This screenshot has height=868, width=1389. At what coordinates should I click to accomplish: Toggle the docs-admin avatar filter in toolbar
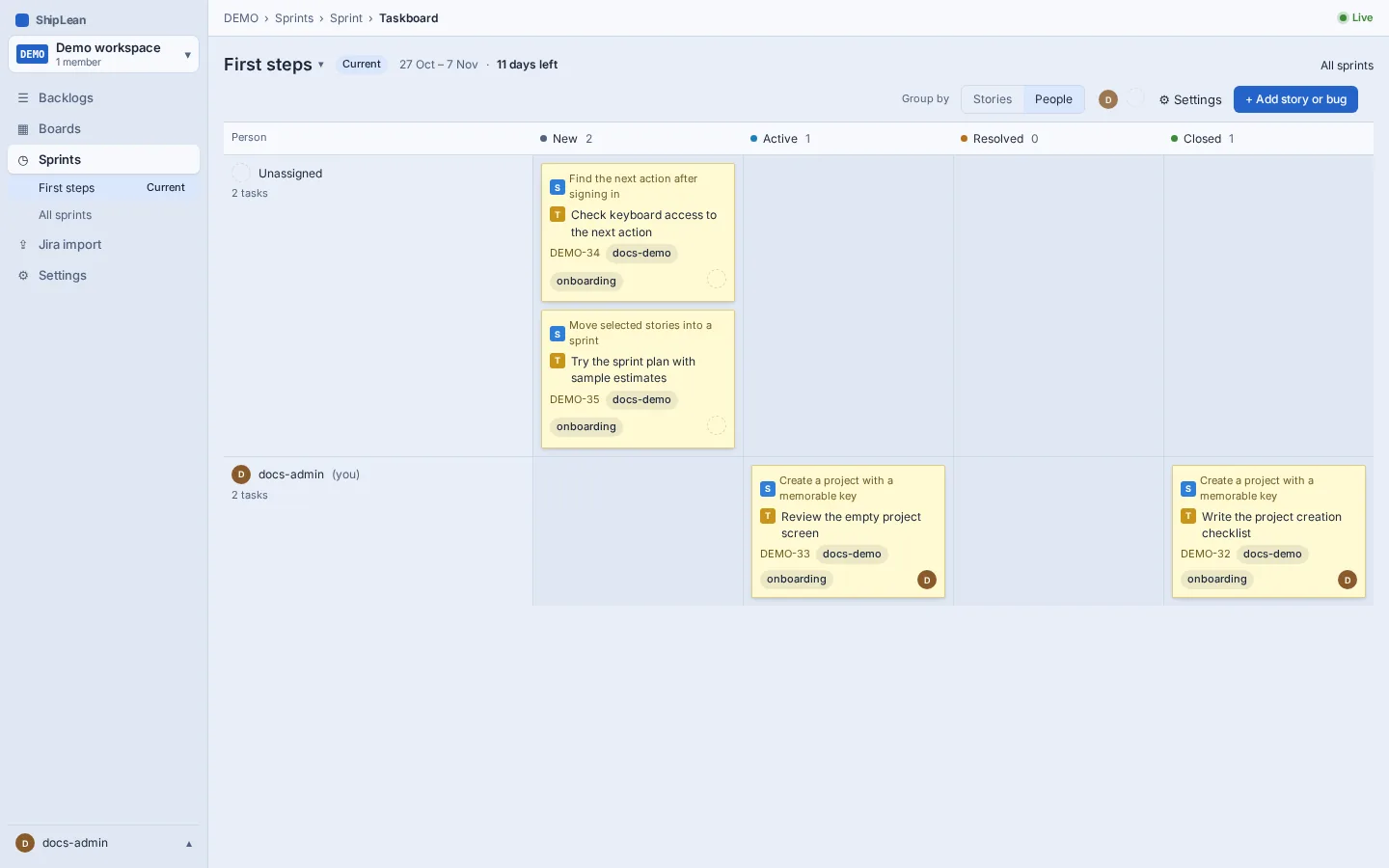(1108, 99)
